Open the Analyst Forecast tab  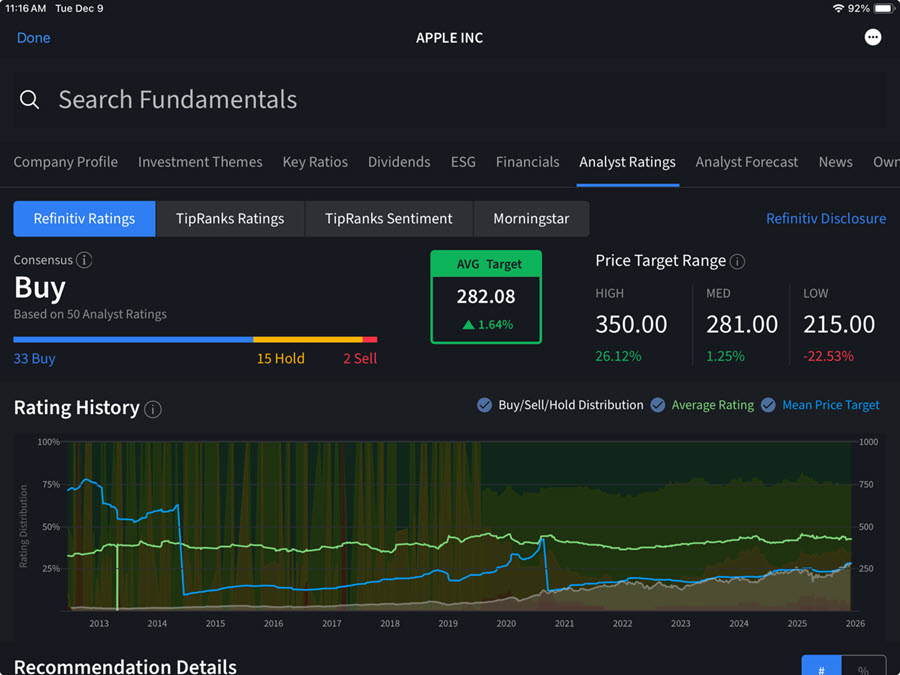(x=746, y=162)
